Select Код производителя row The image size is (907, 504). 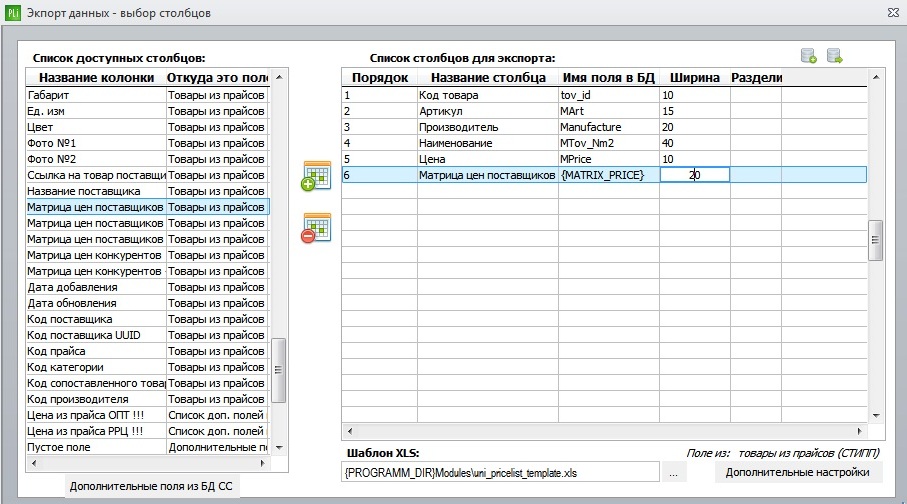tap(148, 399)
